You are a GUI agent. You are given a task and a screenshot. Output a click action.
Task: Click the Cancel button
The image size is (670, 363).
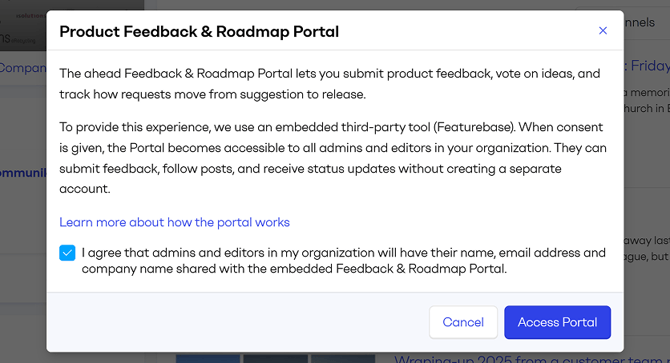pyautogui.click(x=463, y=322)
